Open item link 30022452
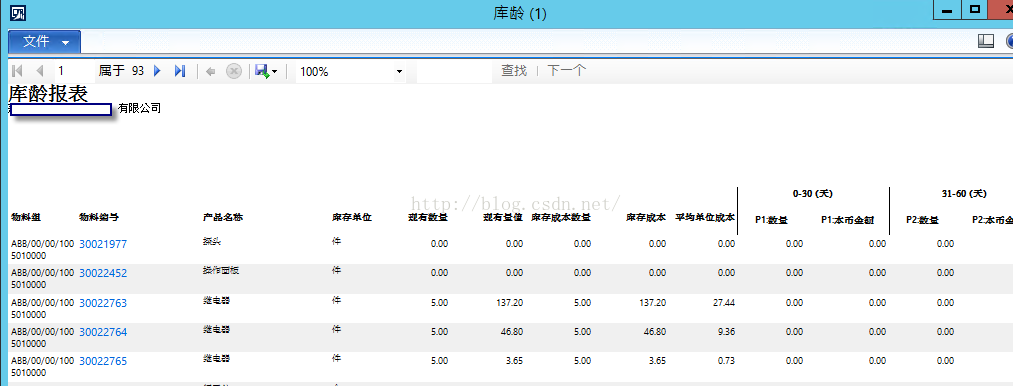 pos(103,273)
